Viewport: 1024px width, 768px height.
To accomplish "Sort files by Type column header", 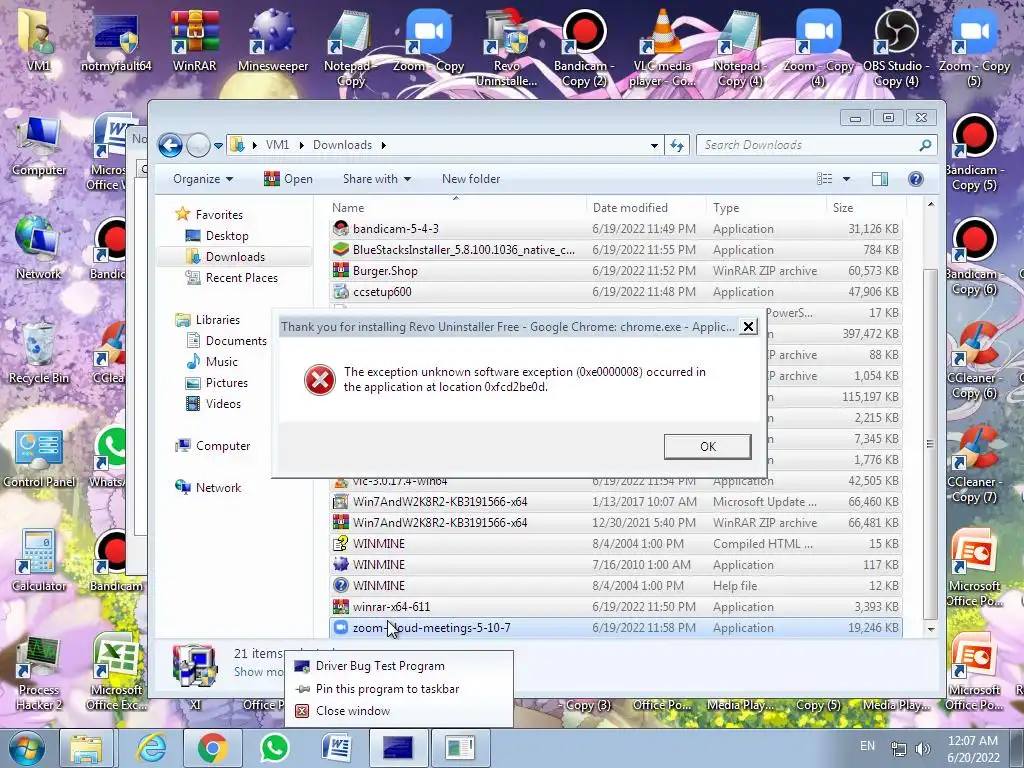I will [x=766, y=208].
